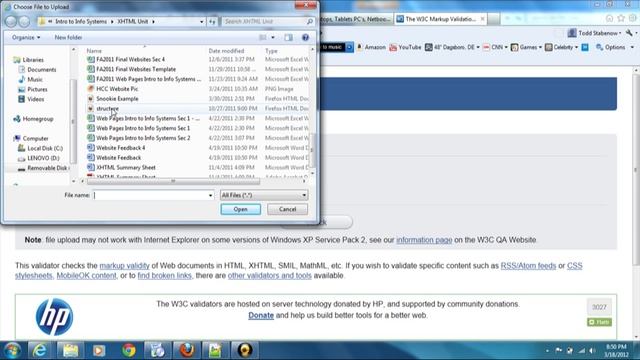Expand the Games toolbar dropdown
Screen dimensions: 640x360
pyautogui.click(x=540, y=47)
